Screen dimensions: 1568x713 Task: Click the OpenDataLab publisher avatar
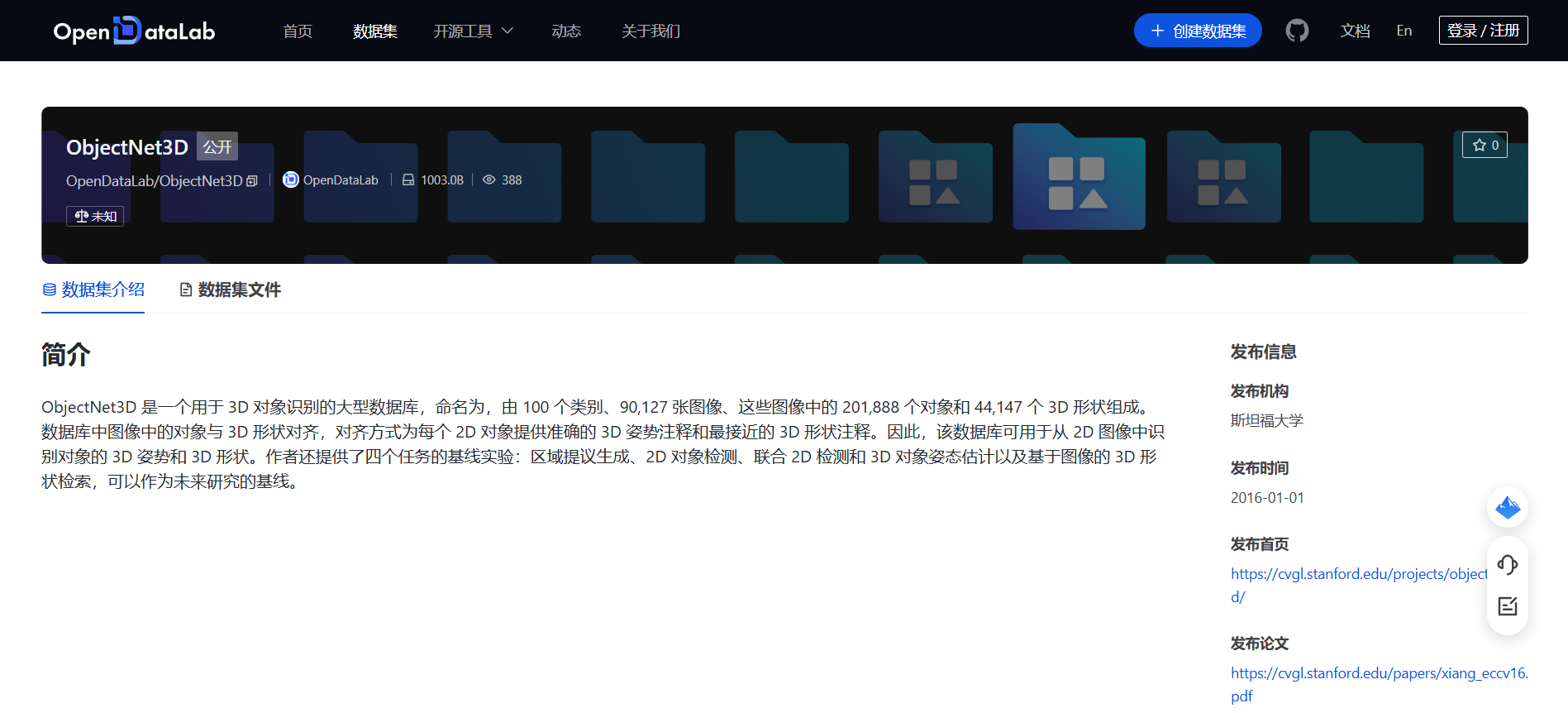[x=291, y=179]
